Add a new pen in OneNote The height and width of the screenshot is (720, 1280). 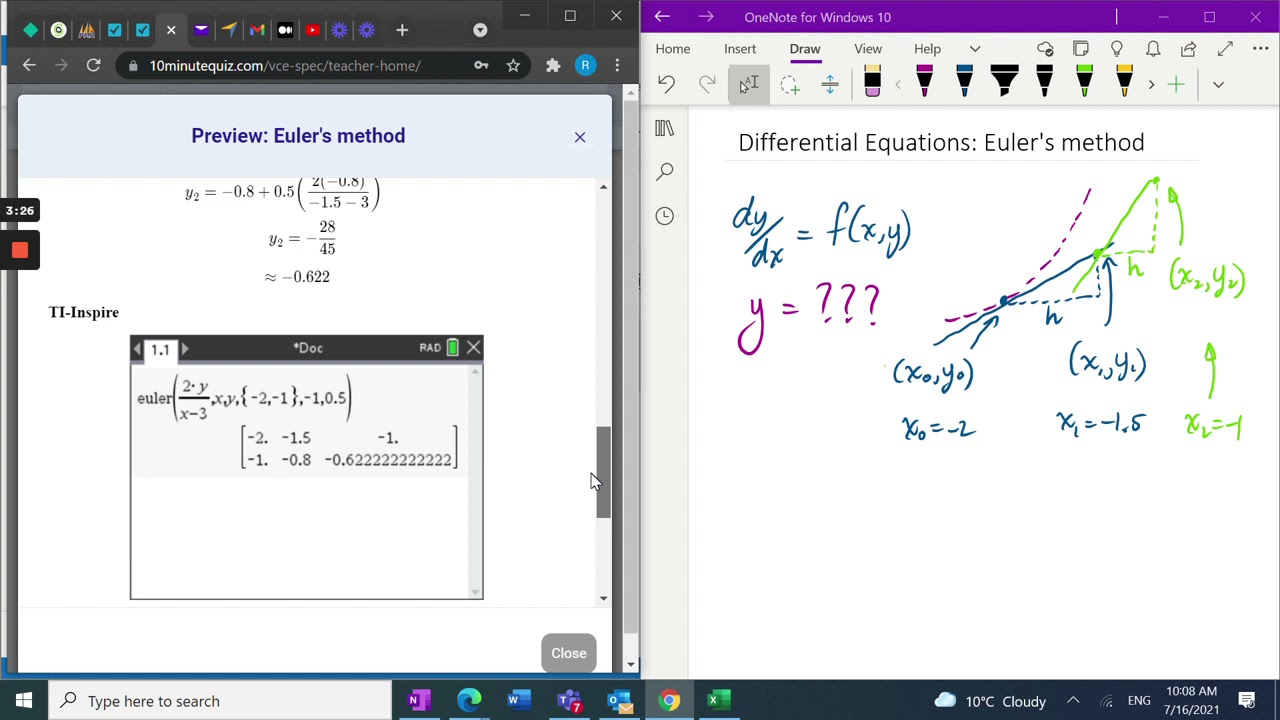pos(1176,85)
